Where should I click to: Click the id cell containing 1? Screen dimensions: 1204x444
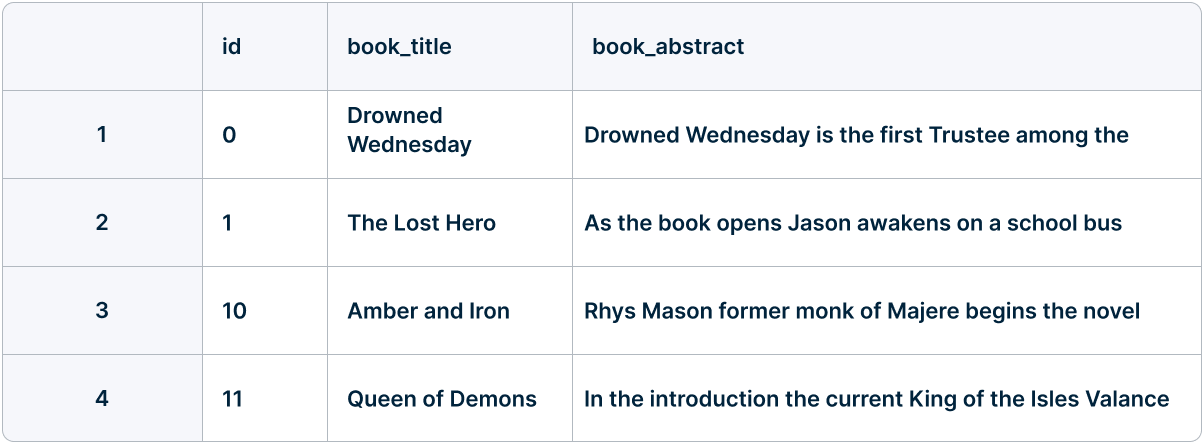[x=228, y=223]
